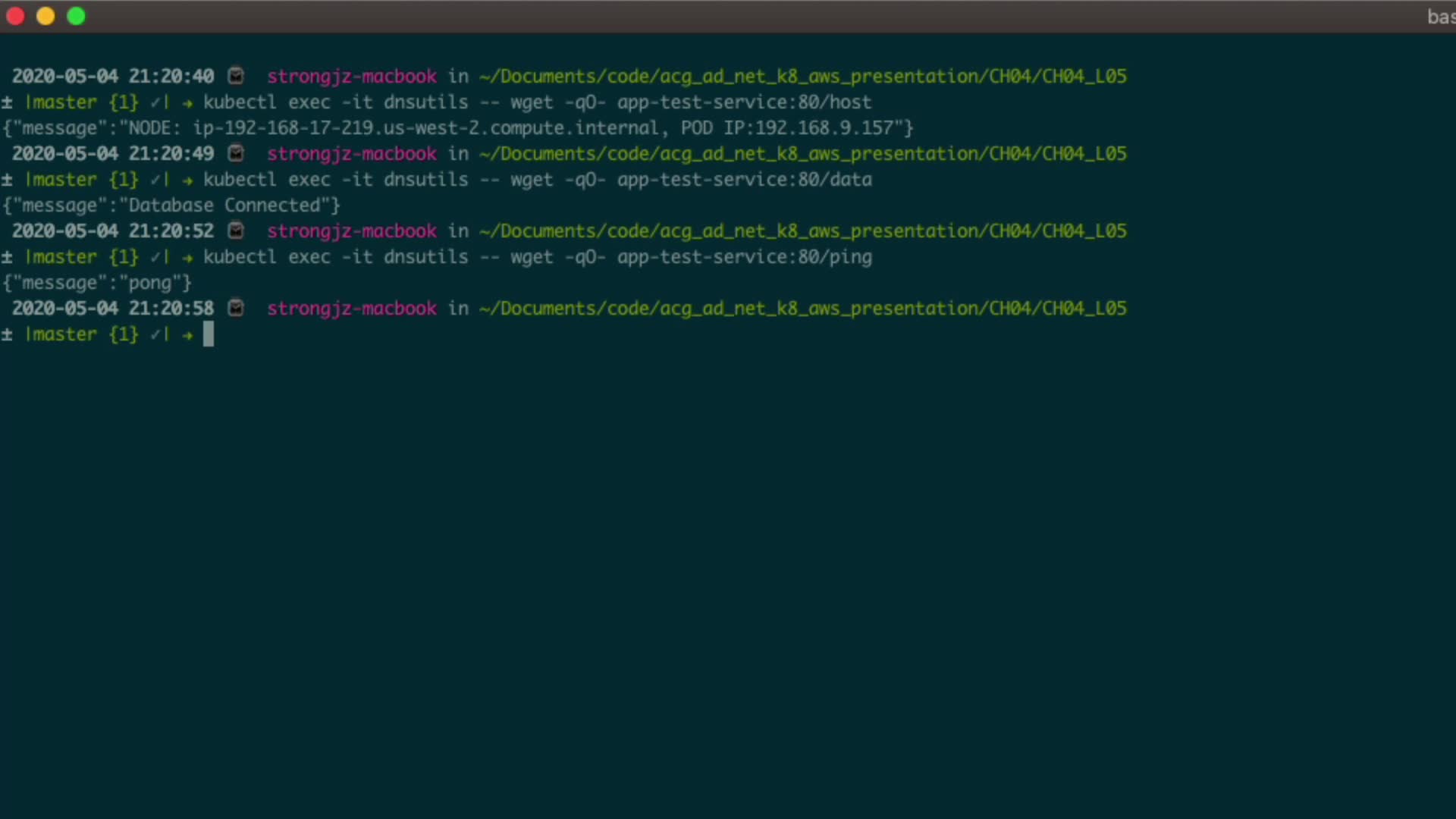The width and height of the screenshot is (1456, 819).
Task: Click the kubectl command ending in /host
Action: pyautogui.click(x=537, y=102)
